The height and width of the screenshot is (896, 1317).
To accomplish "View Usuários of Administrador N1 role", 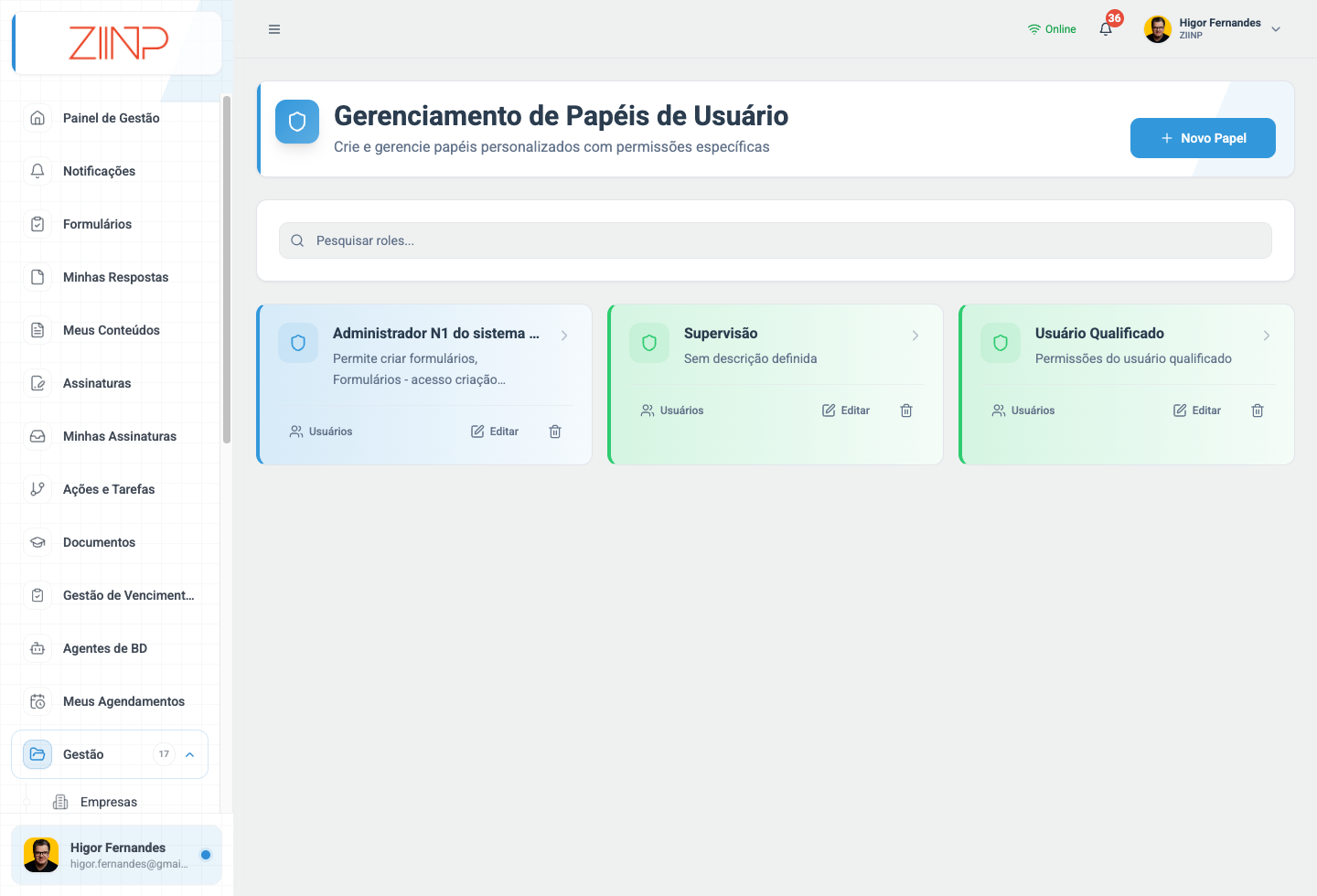I will [x=321, y=432].
